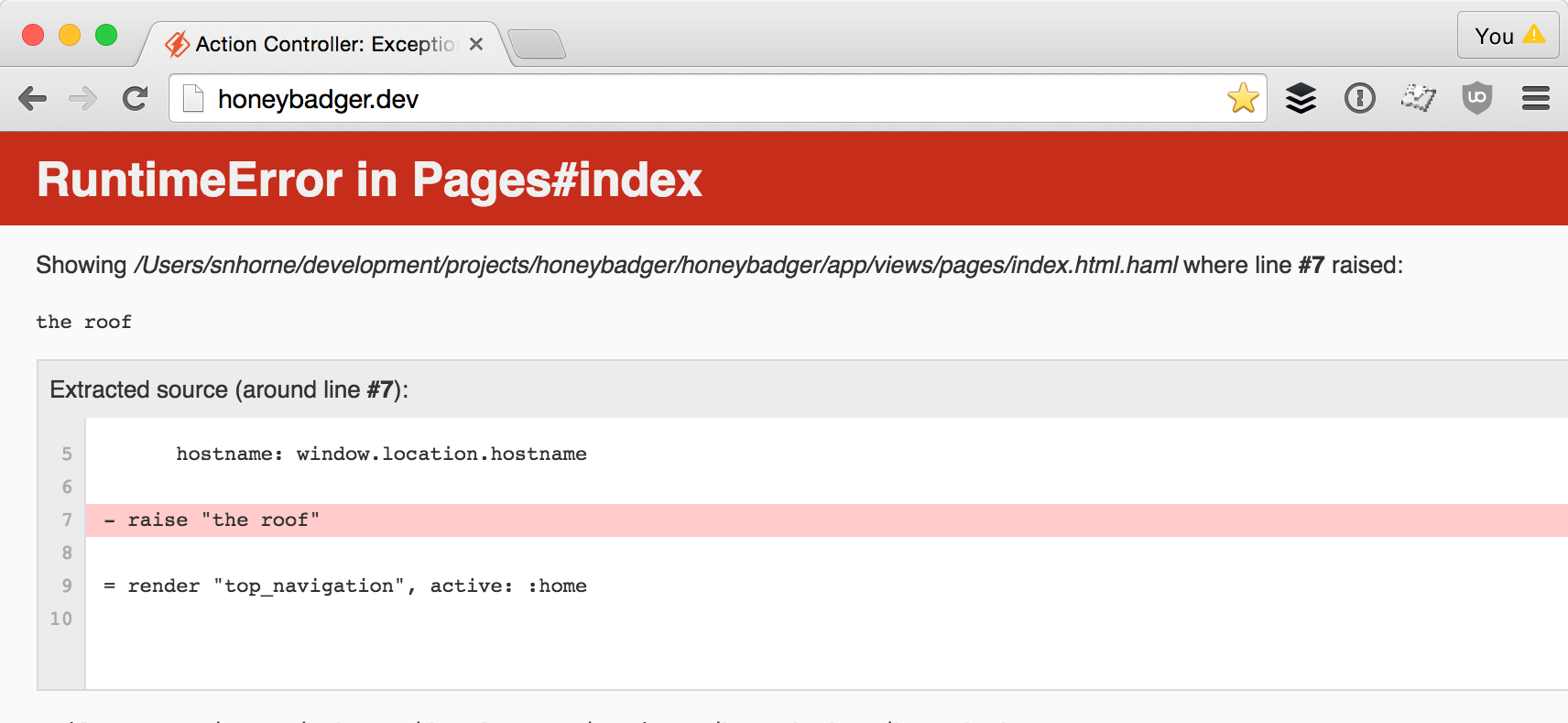Open the Chrome hamburger menu

1535,98
